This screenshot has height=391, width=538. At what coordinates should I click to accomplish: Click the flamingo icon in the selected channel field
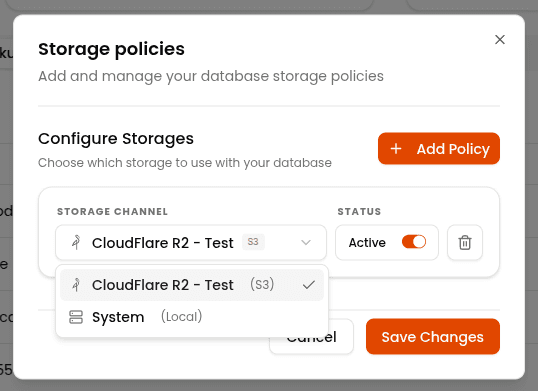click(x=76, y=242)
